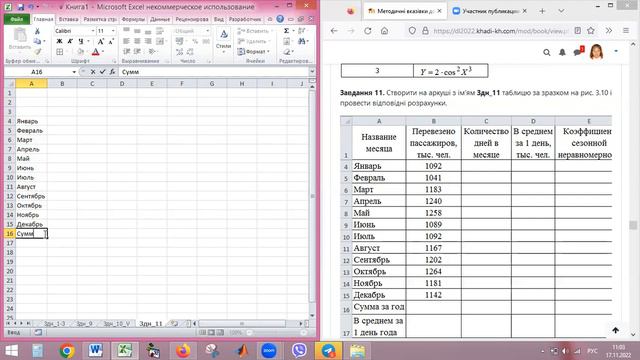
Task: Cancel cell entry with the X icon
Action: click(93, 72)
